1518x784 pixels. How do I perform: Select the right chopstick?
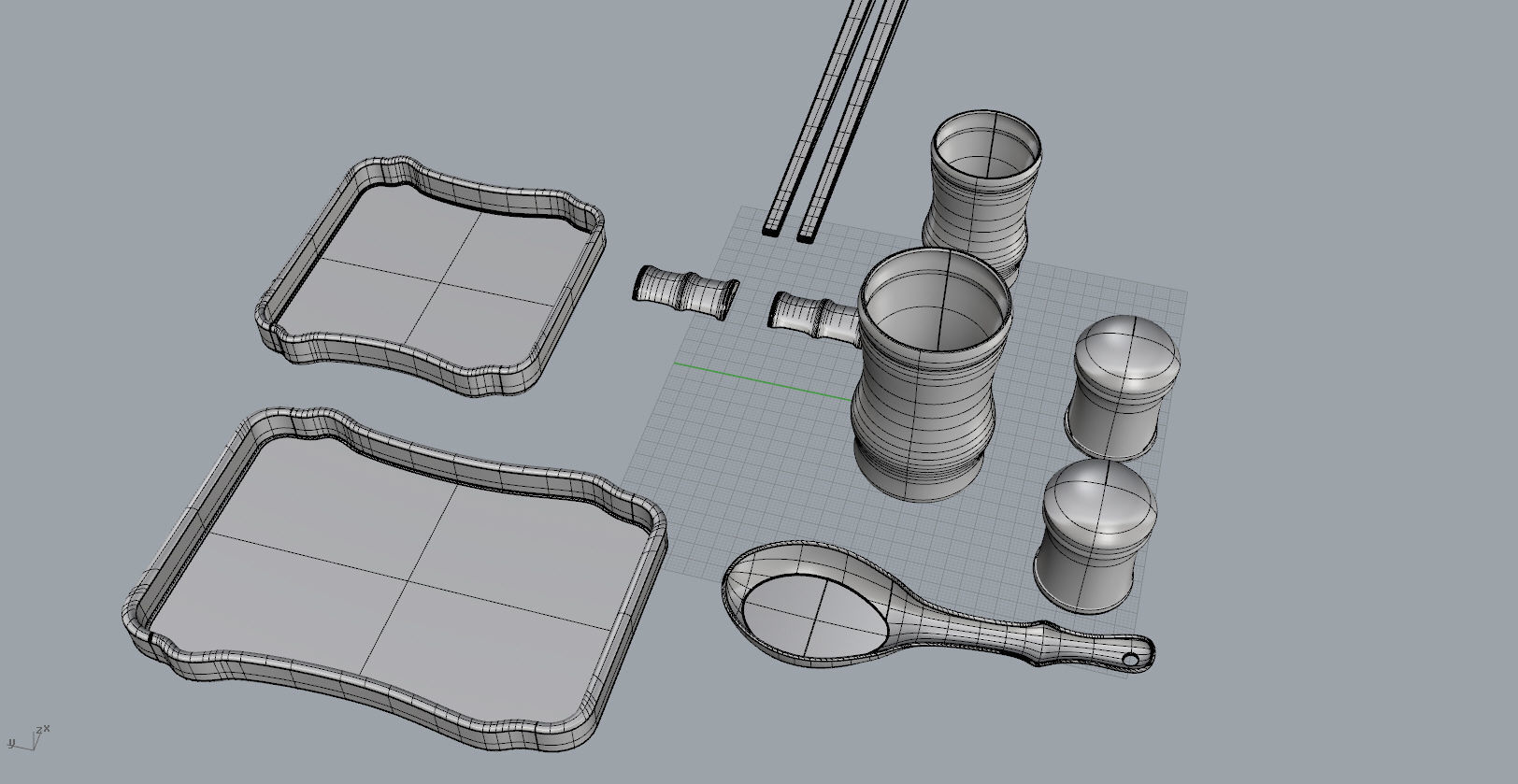pos(852,120)
